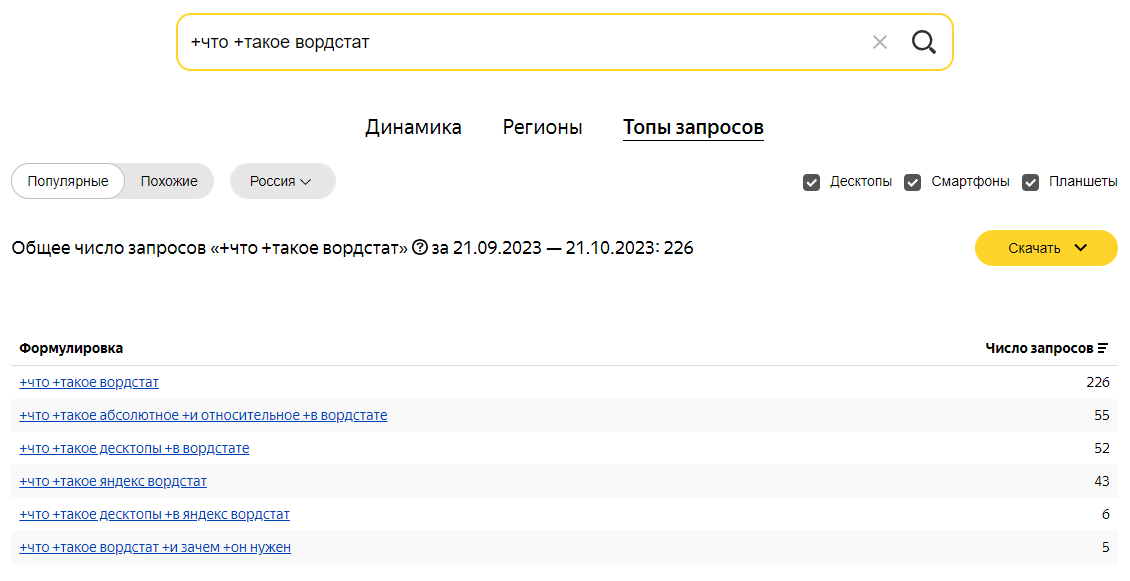This screenshot has height=581, width=1130.
Task: Click the magnifying glass search icon
Action: click(923, 43)
